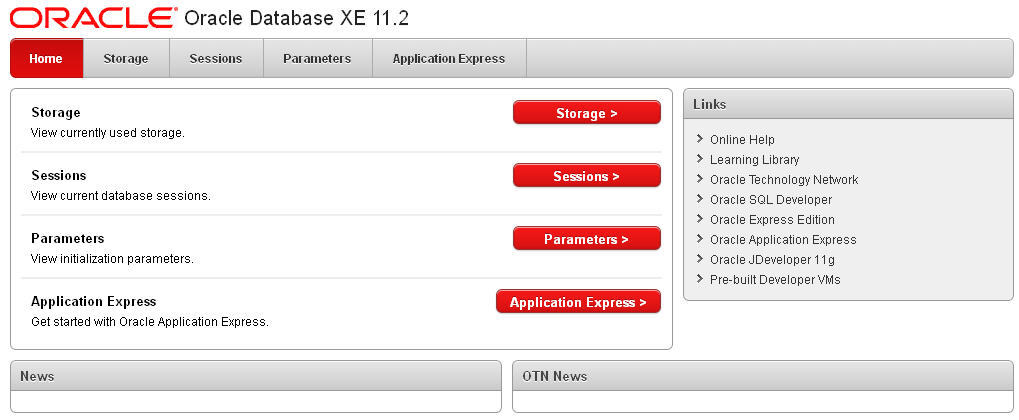Viewport: 1019px width, 420px height.
Task: Select the Parameters tab
Action: (x=317, y=58)
